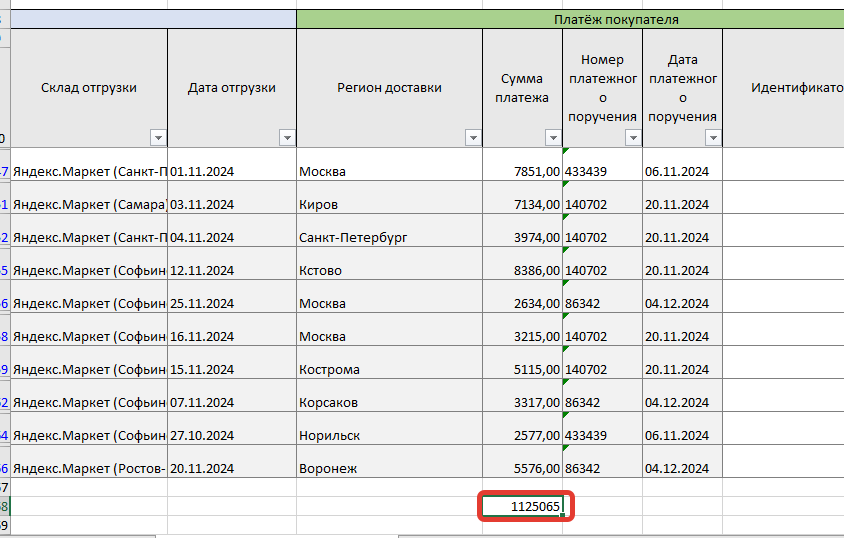This screenshot has height=538, width=844.
Task: Select the Регион доставки header cell
Action: click(x=390, y=88)
